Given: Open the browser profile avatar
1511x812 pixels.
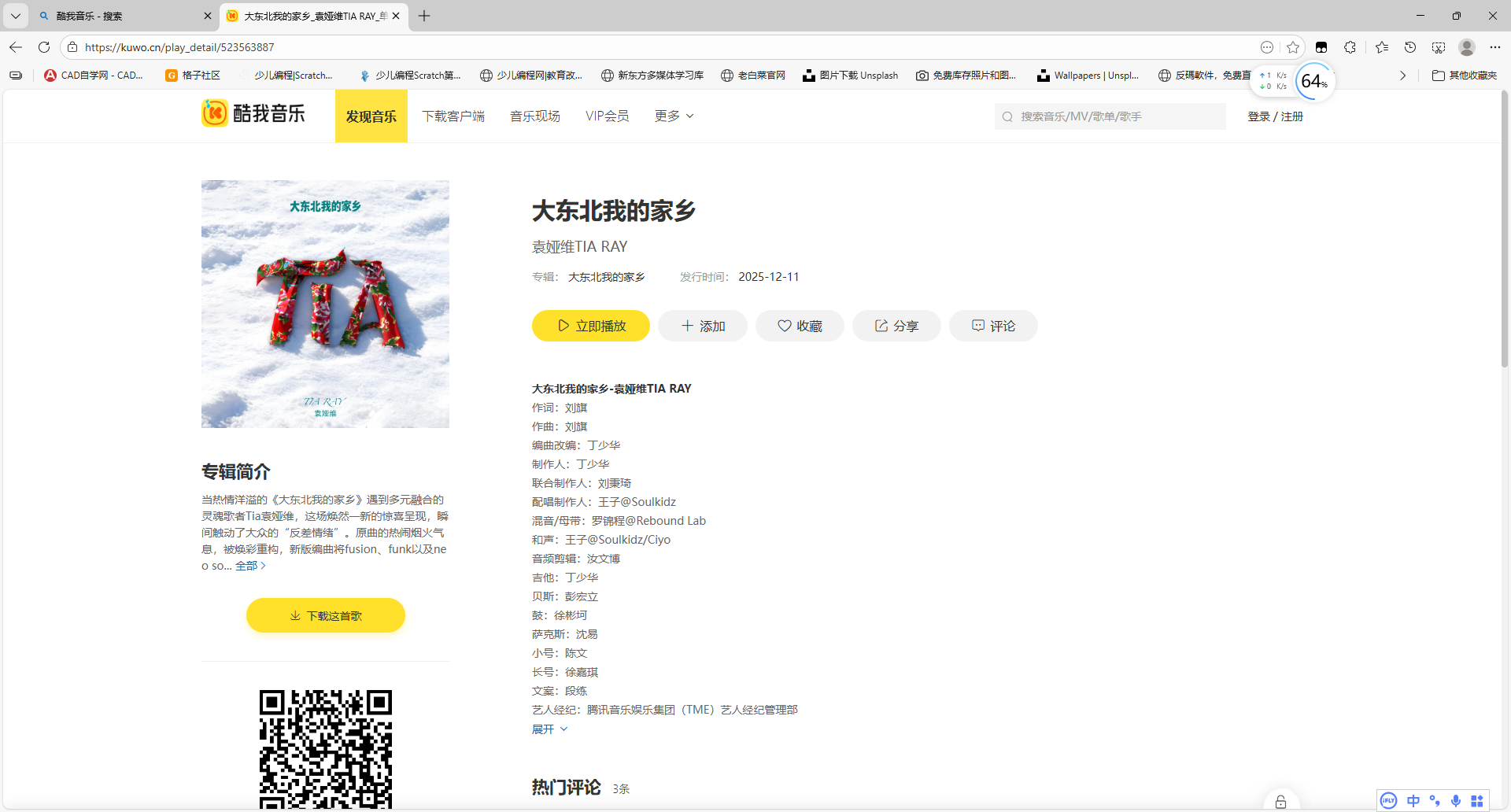Looking at the screenshot, I should [x=1466, y=47].
